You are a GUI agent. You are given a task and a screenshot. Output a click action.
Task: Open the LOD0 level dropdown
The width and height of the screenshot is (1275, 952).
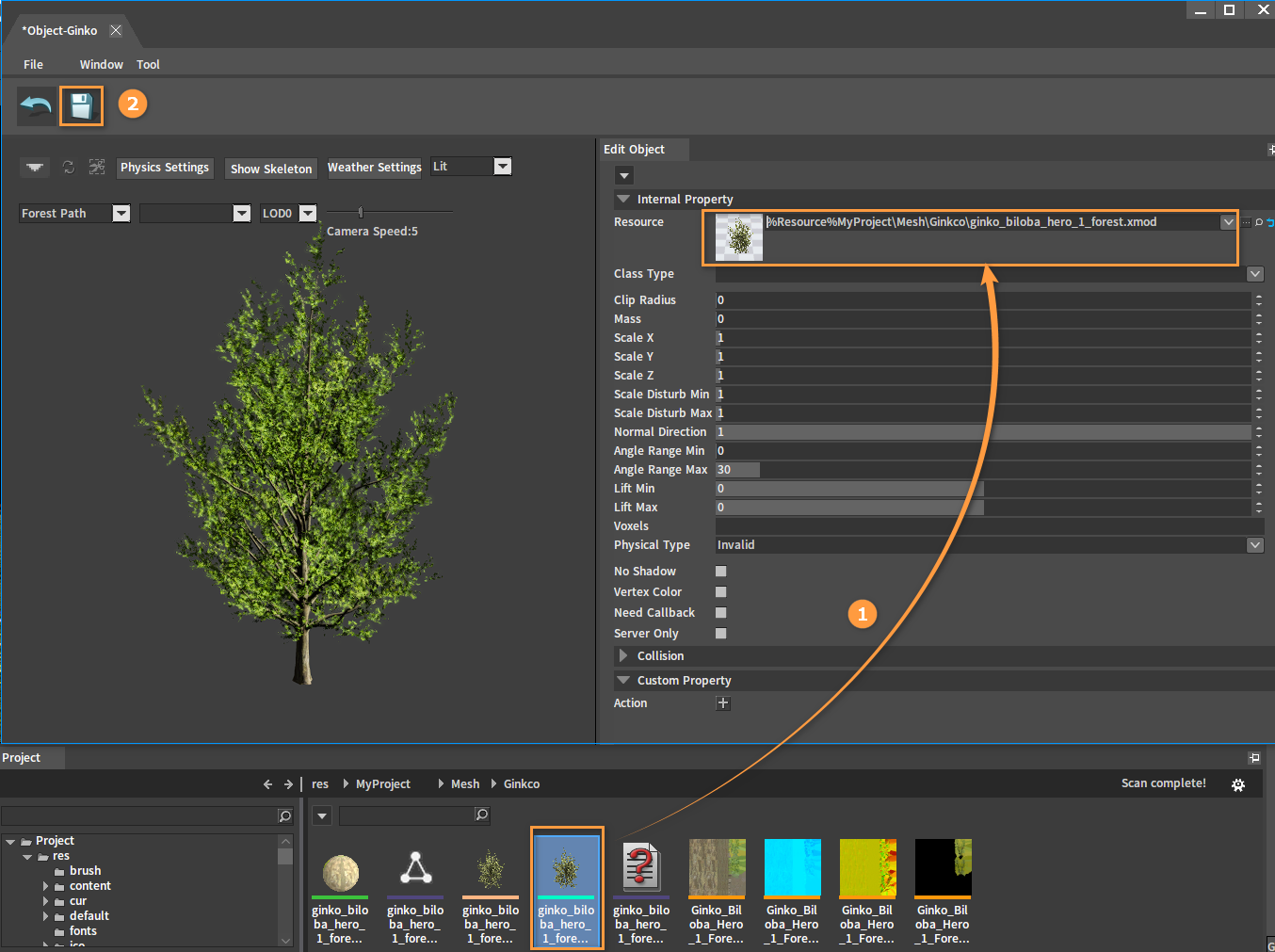pos(308,214)
